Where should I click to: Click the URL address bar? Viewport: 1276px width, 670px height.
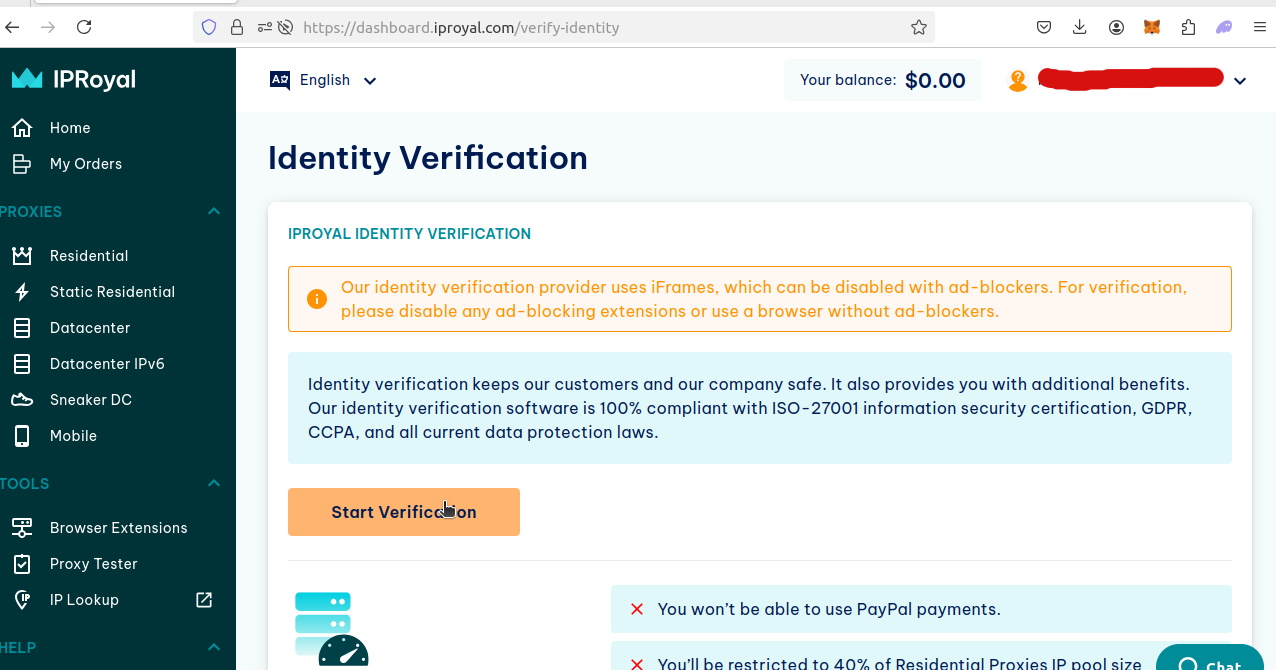(x=600, y=28)
